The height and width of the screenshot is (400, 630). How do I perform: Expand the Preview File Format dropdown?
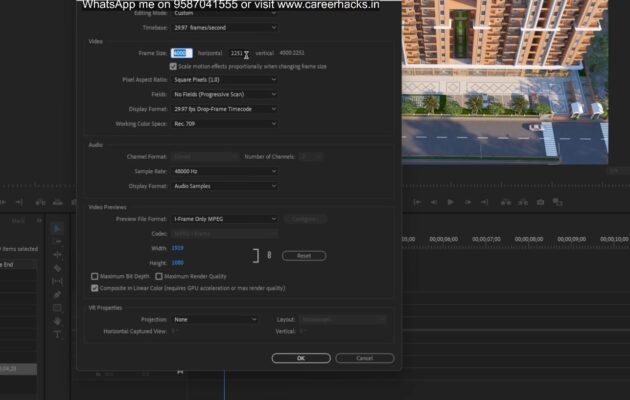(224, 218)
